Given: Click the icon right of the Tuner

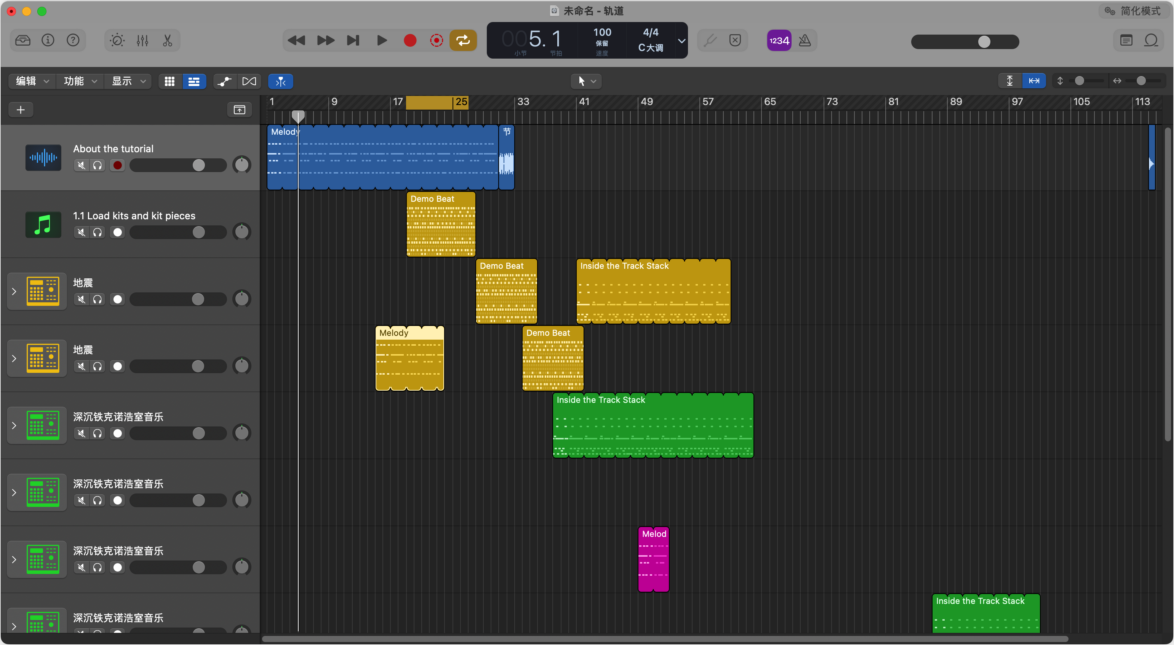Looking at the screenshot, I should point(735,40).
